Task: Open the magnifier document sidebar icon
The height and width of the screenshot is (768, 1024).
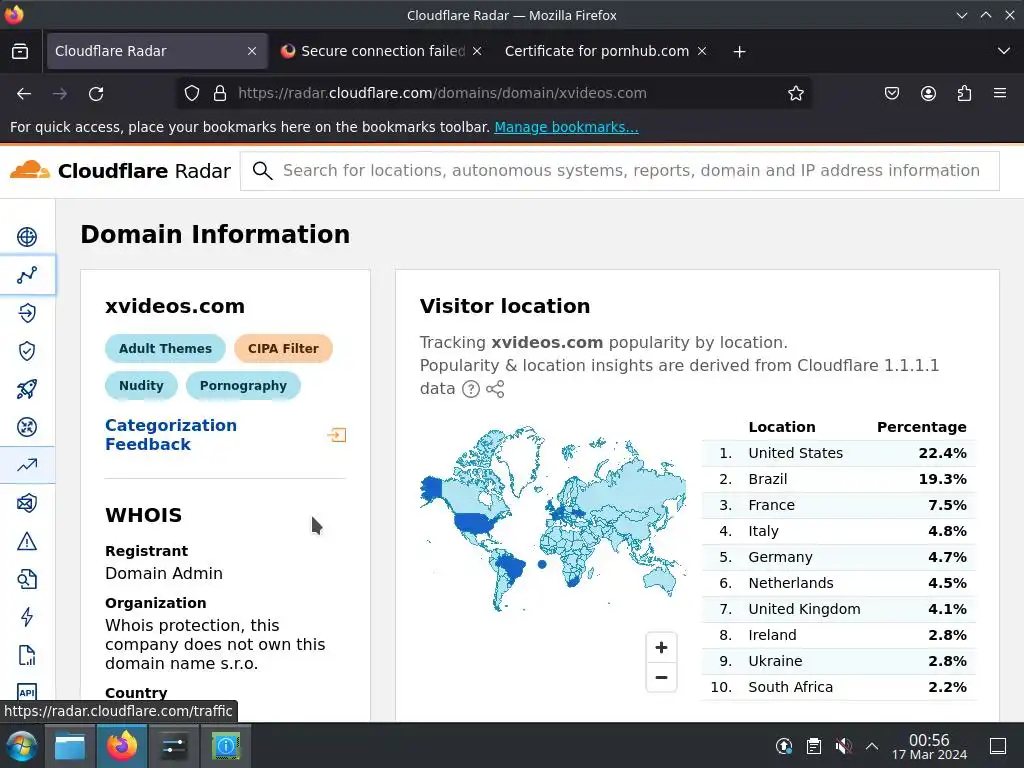Action: tap(27, 579)
